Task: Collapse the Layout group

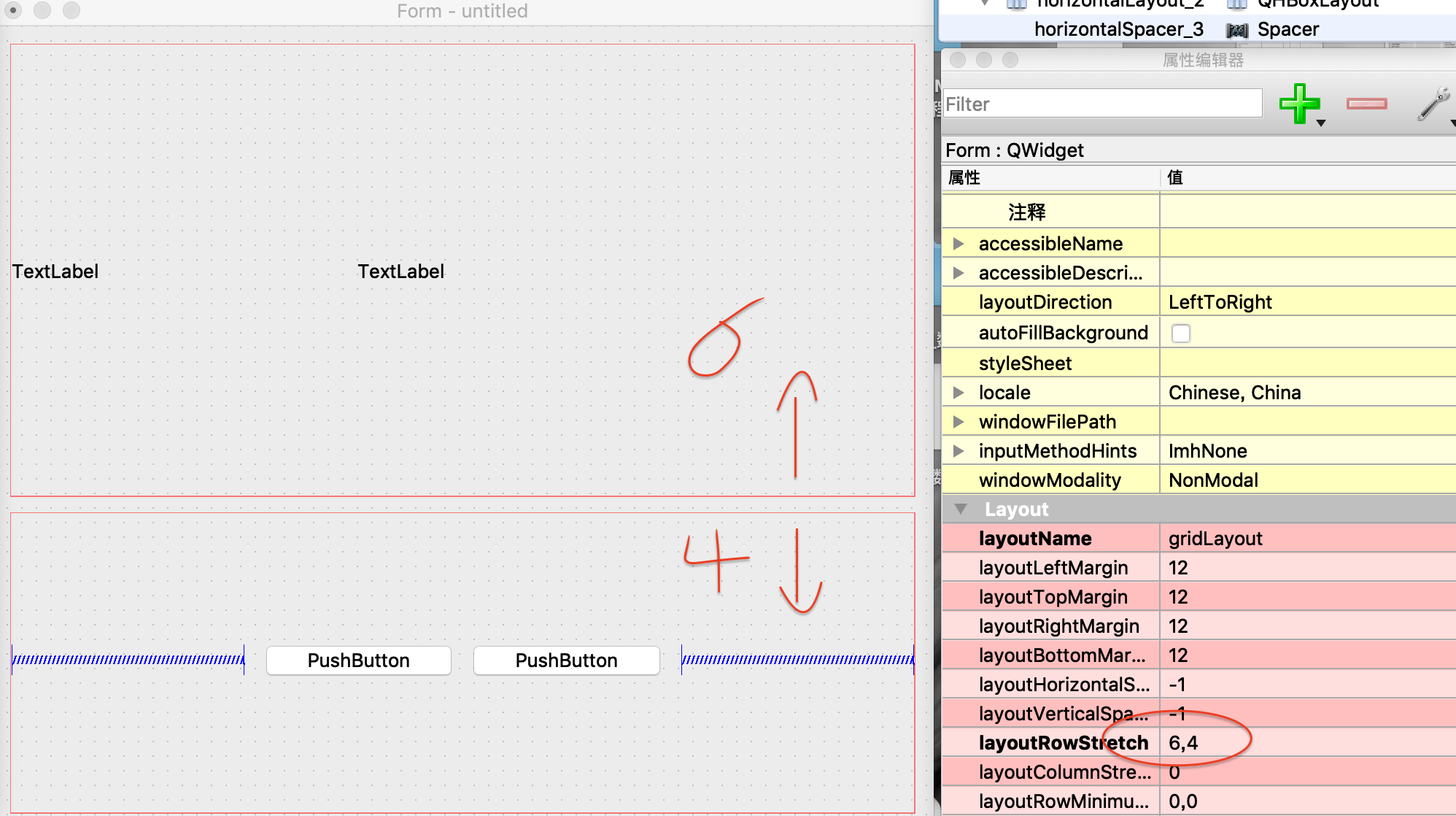Action: pyautogui.click(x=961, y=509)
